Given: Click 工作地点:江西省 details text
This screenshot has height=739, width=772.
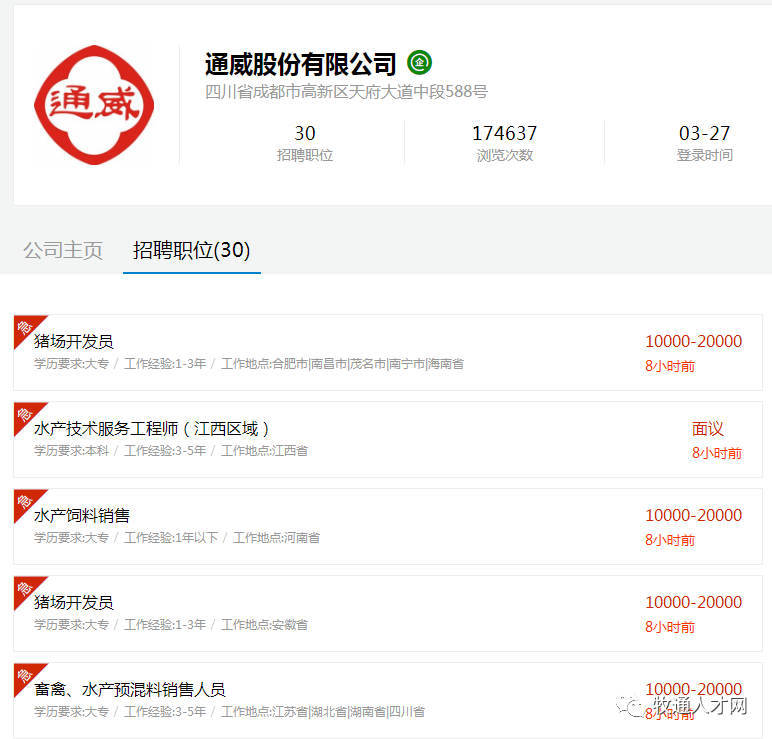Looking at the screenshot, I should pos(264,450).
